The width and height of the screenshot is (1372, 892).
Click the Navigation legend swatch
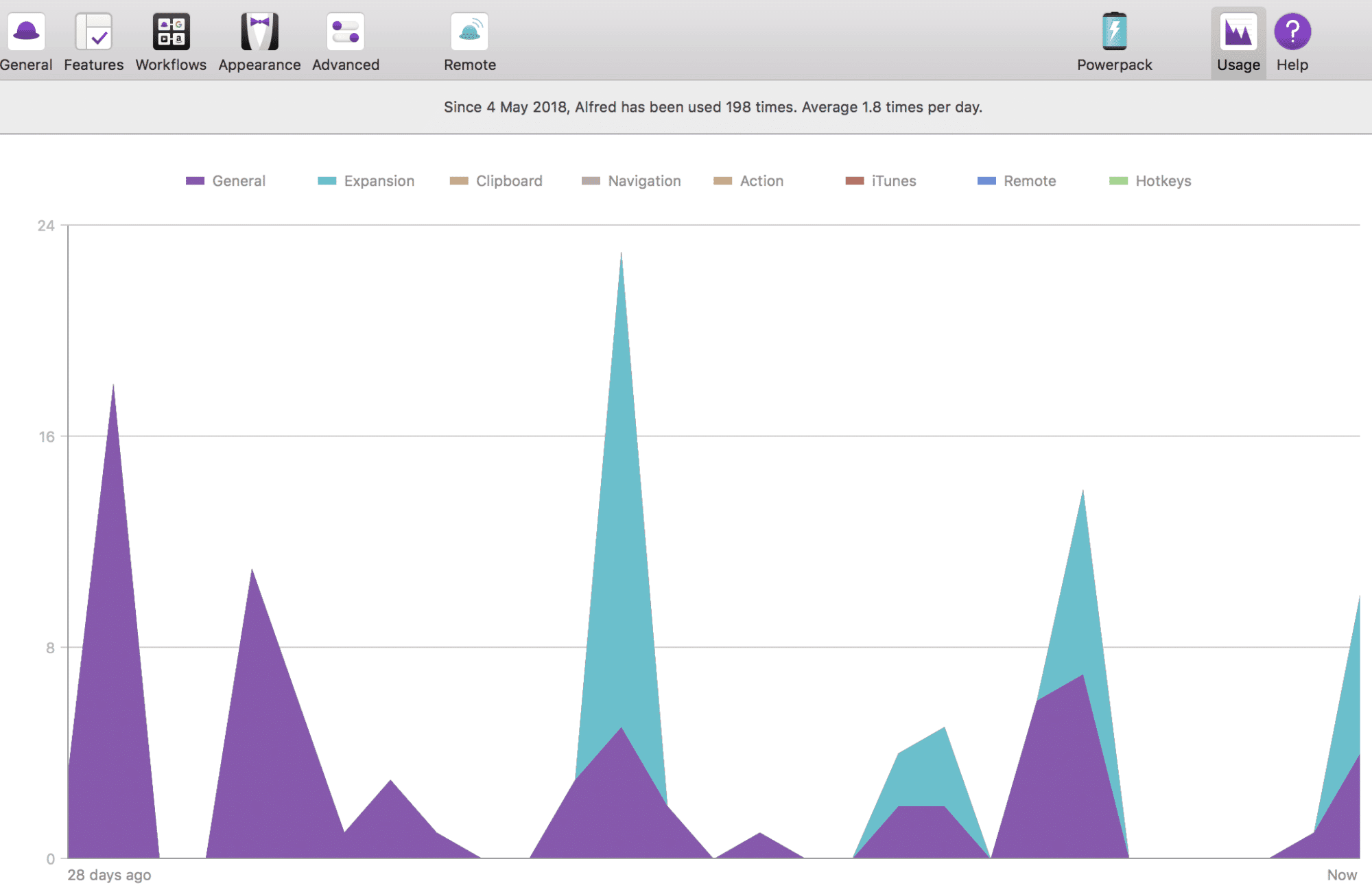pyautogui.click(x=591, y=181)
